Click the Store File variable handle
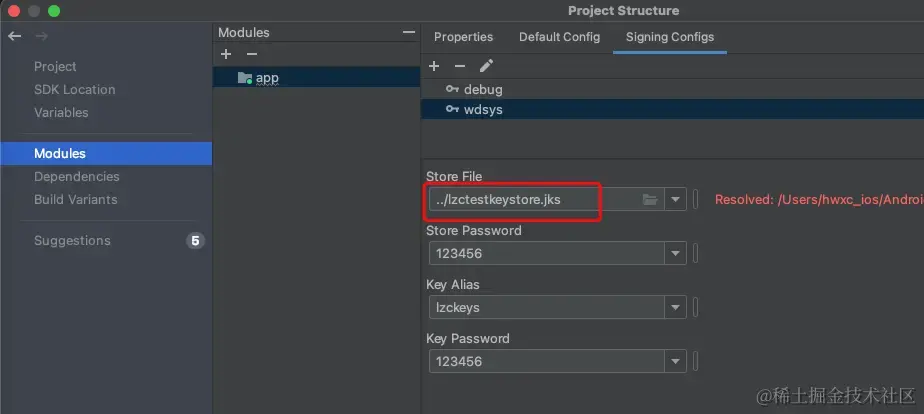The width and height of the screenshot is (924, 414). pos(695,200)
